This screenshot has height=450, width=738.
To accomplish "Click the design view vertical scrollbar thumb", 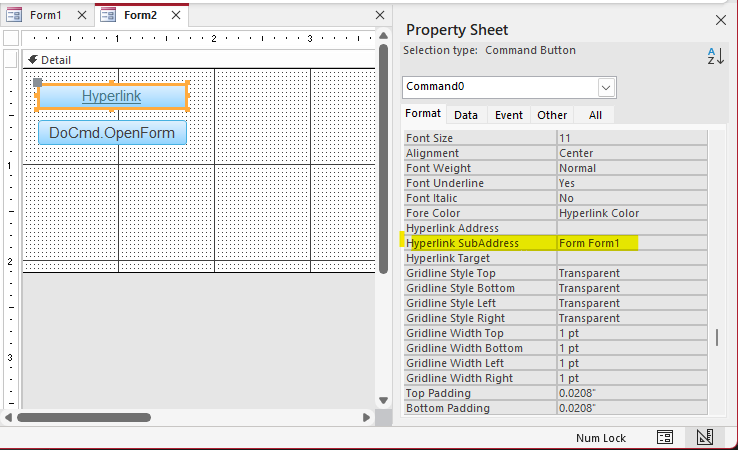I will pyautogui.click(x=384, y=159).
